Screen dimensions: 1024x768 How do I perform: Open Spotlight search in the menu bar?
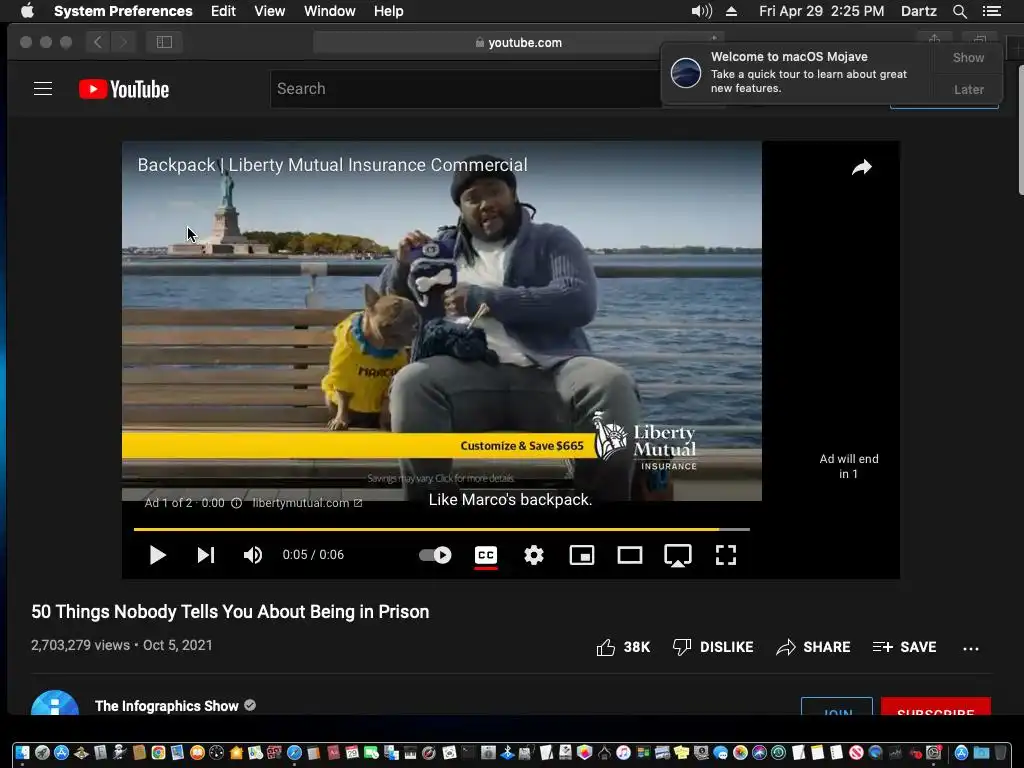[959, 11]
